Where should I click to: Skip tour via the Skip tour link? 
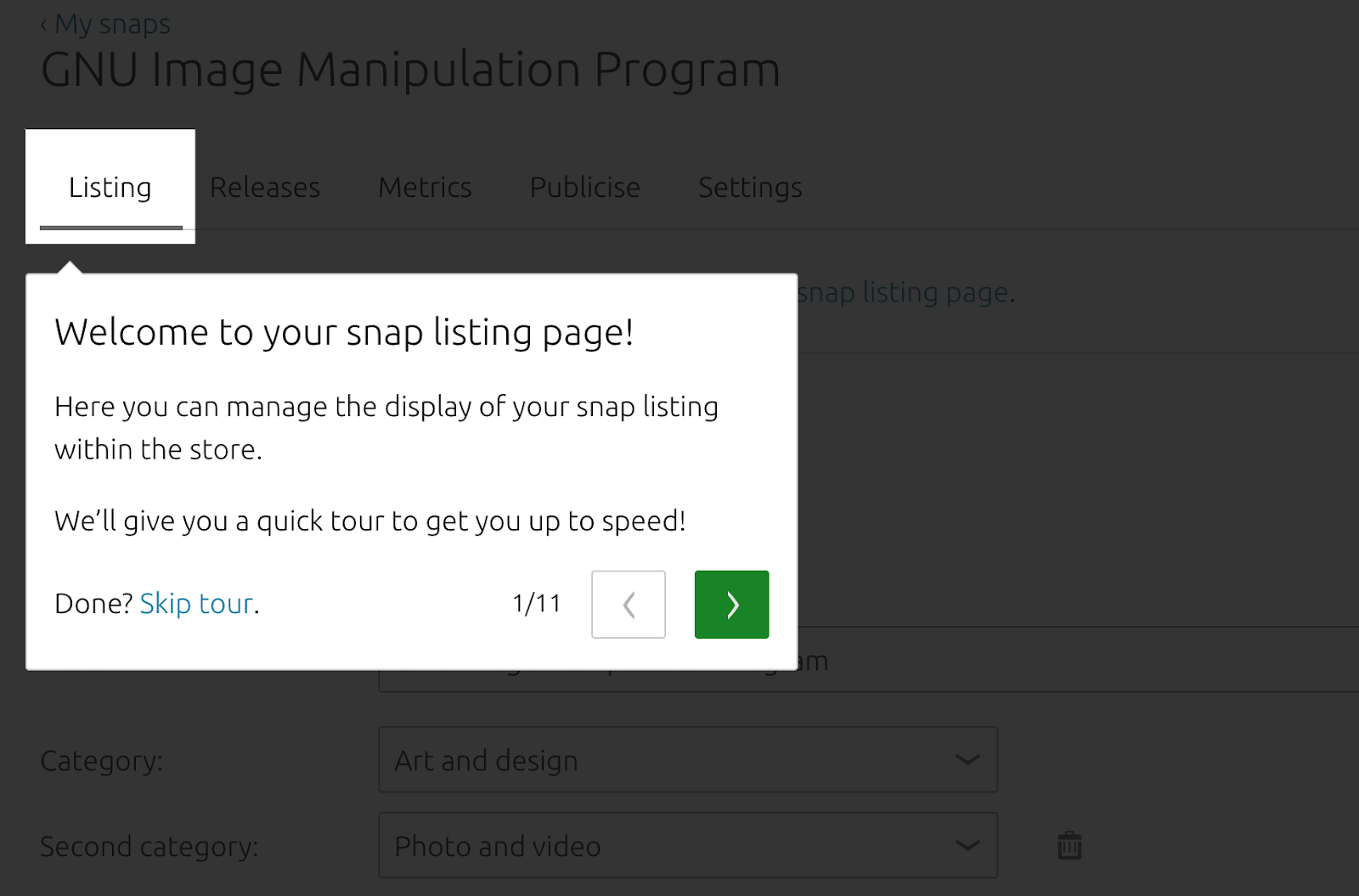[196, 603]
